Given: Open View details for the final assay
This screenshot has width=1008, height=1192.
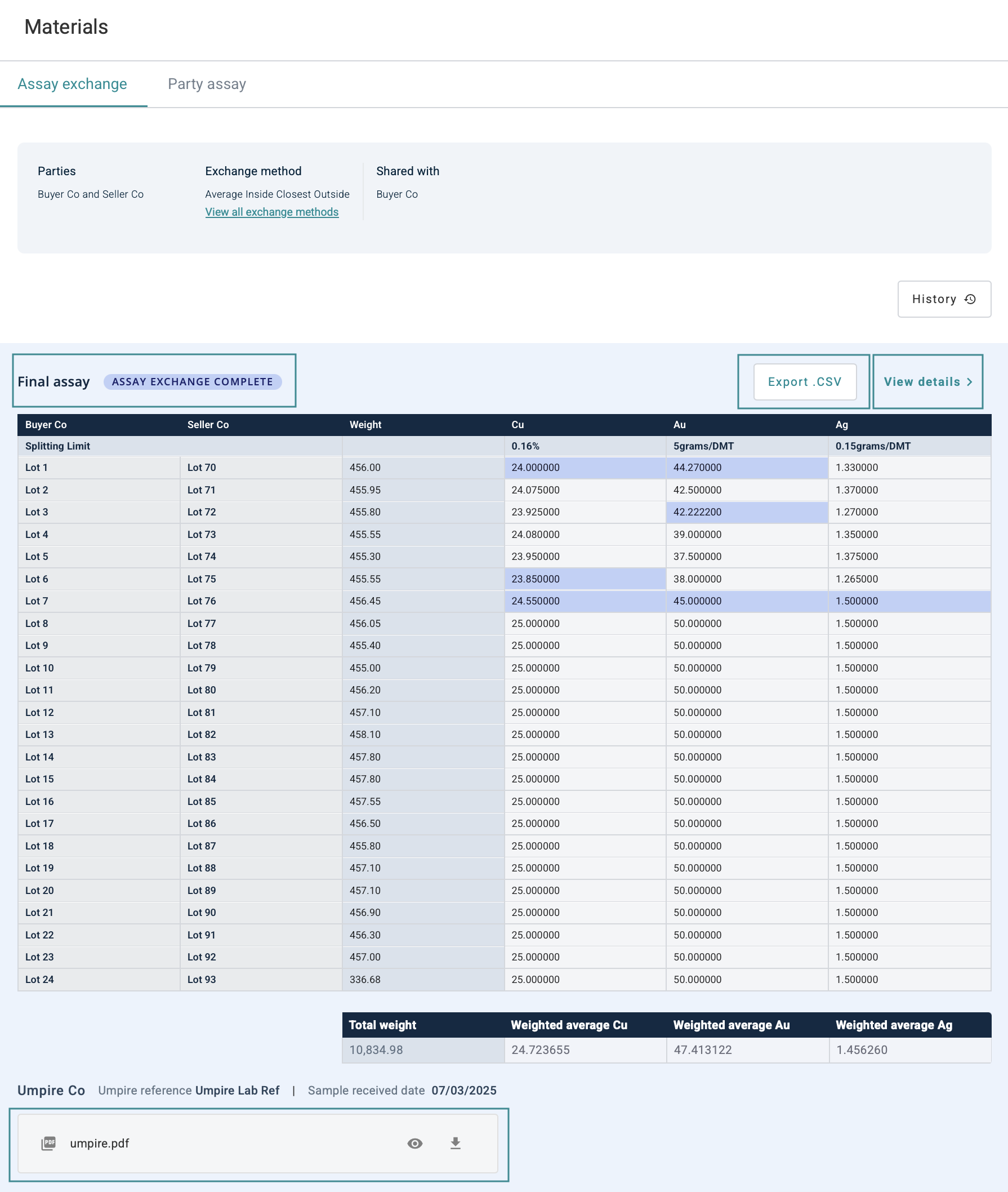Looking at the screenshot, I should pos(921,382).
